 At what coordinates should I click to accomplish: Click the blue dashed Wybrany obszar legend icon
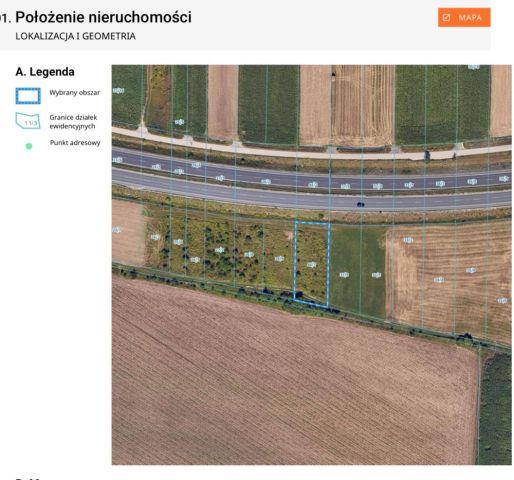[28, 96]
